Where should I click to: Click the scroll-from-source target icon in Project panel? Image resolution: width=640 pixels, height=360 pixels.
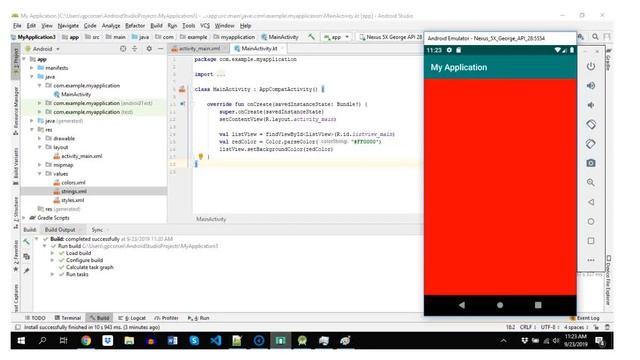tap(123, 49)
